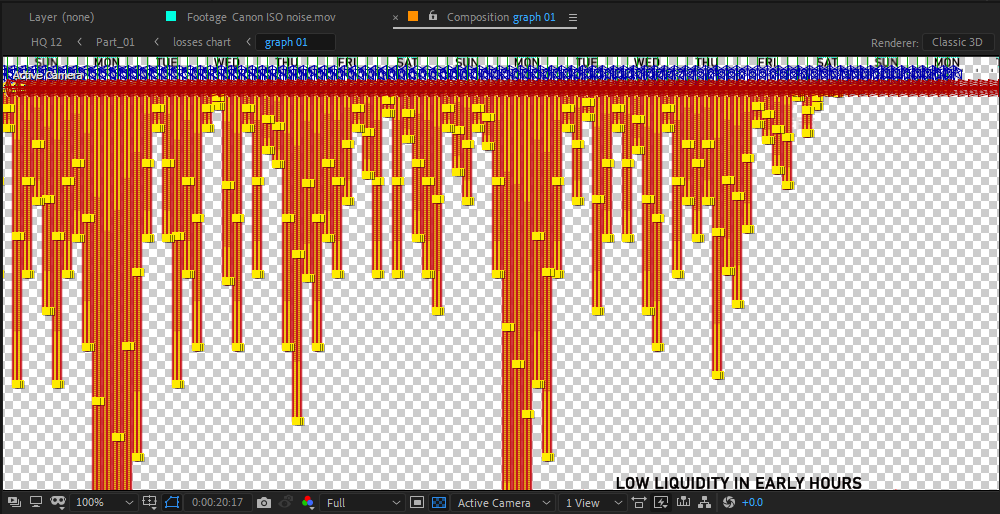Open Composition Flowchart icon
This screenshot has height=514, width=1000.
click(x=705, y=503)
